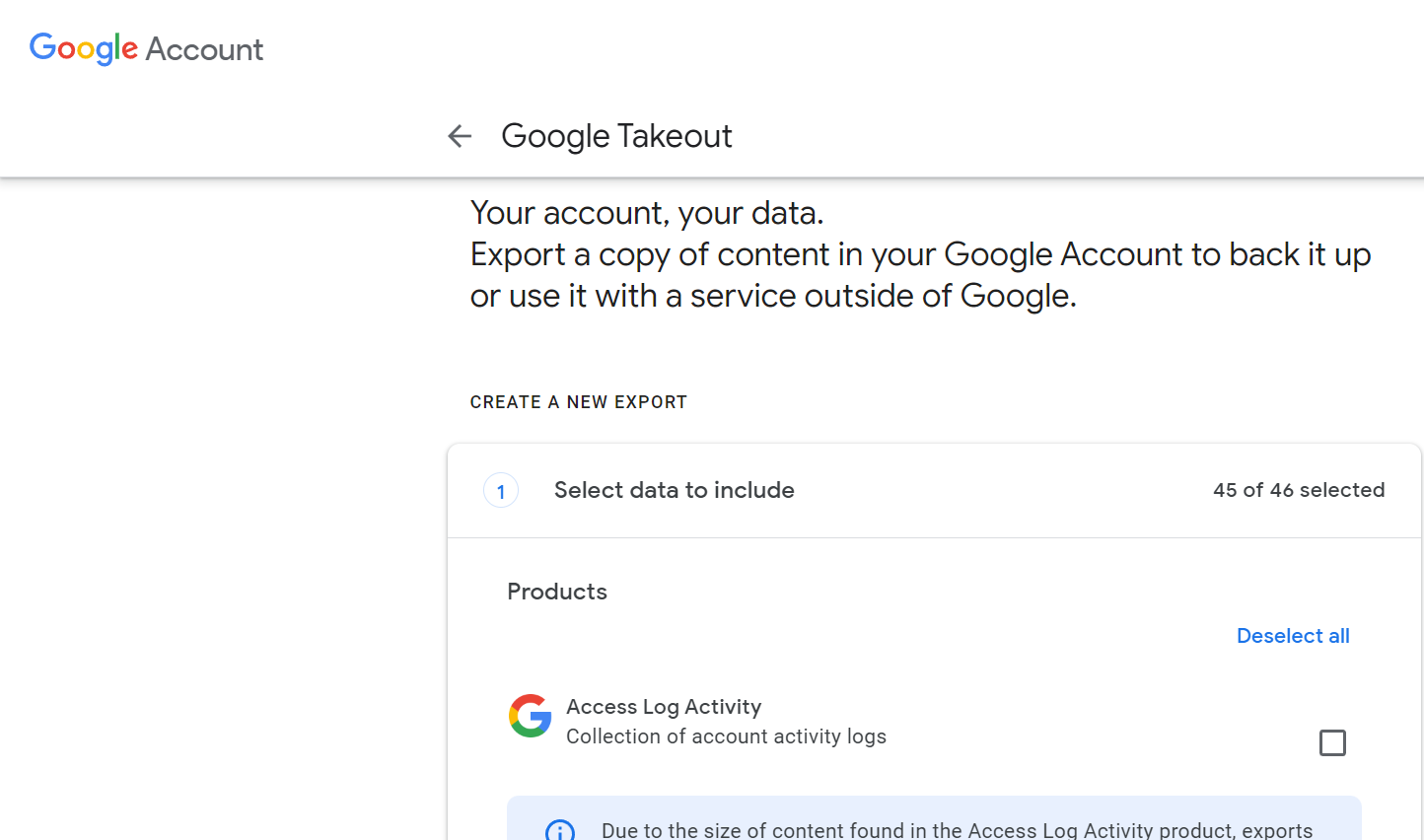This screenshot has height=840, width=1424.
Task: Click the Account text in header
Action: tap(204, 49)
